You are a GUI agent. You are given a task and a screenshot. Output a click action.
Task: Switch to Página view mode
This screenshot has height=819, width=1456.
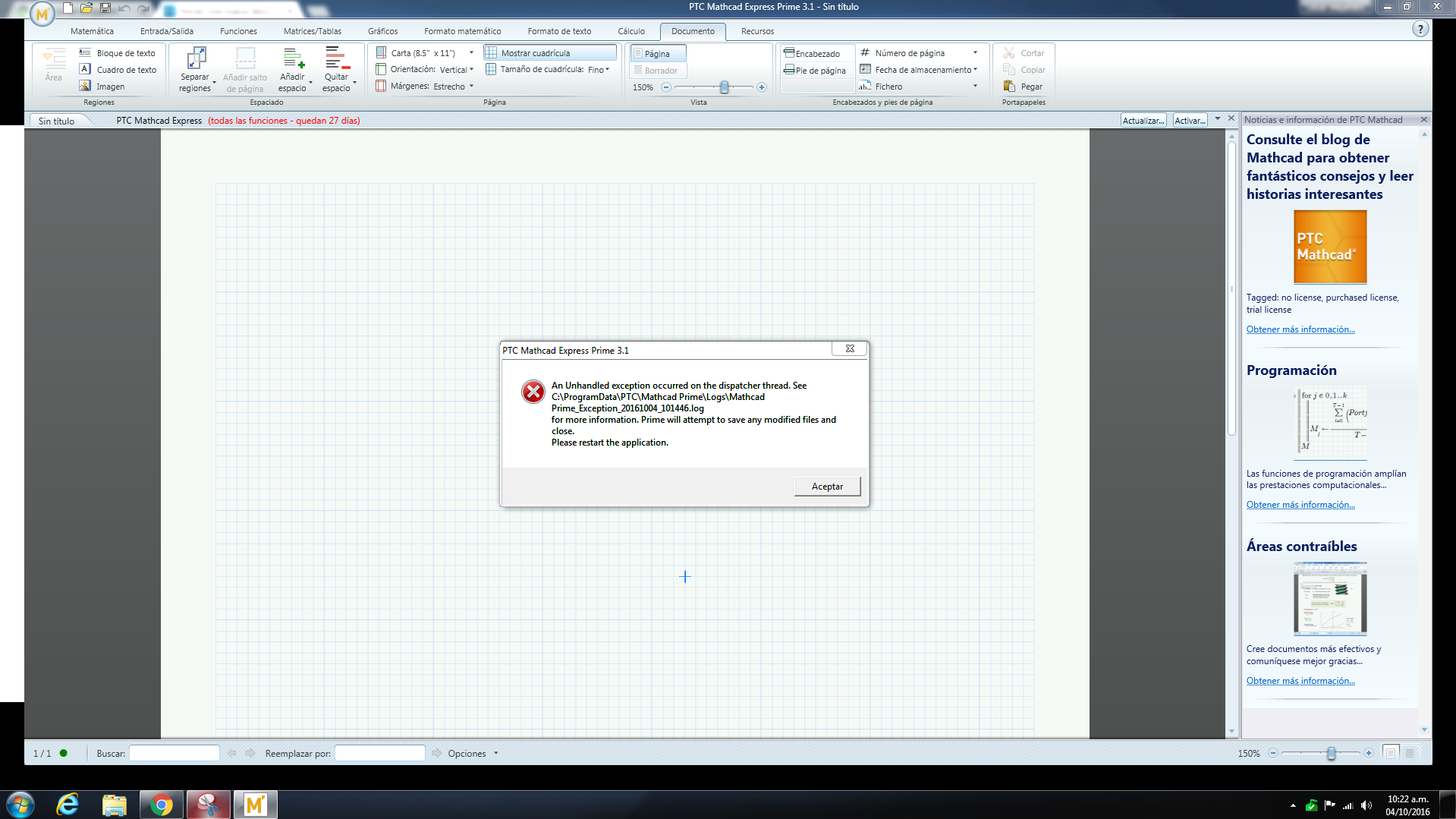[x=659, y=54]
